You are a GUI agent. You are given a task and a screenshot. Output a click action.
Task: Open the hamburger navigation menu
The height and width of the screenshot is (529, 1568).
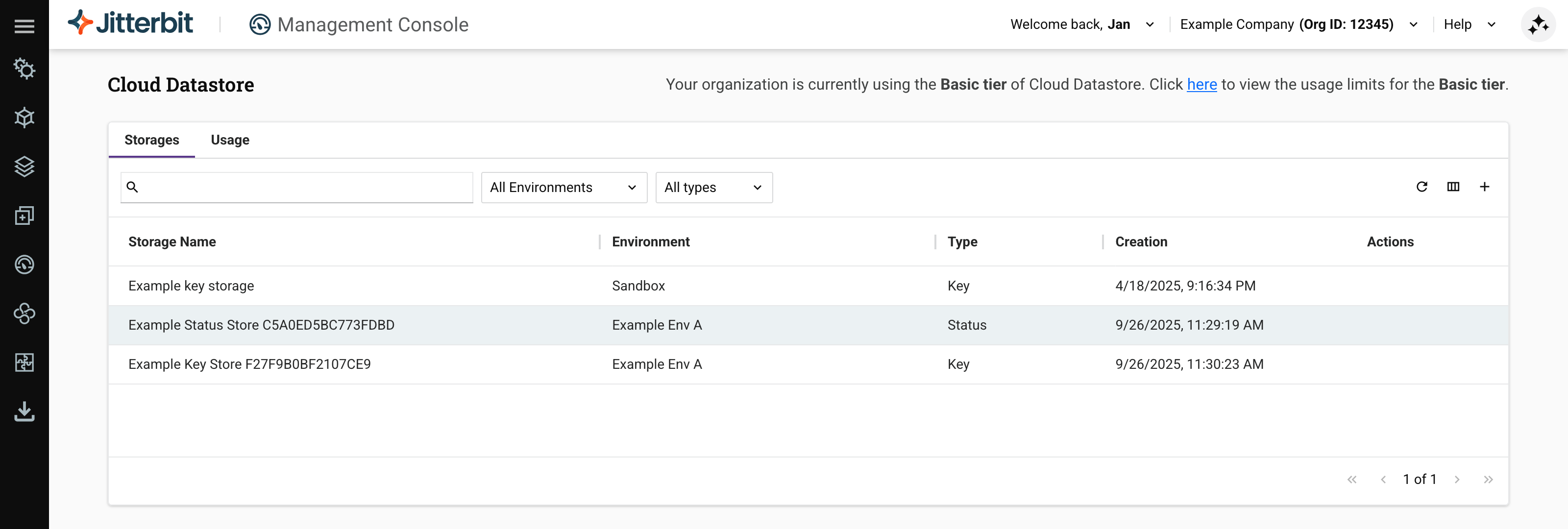[24, 25]
